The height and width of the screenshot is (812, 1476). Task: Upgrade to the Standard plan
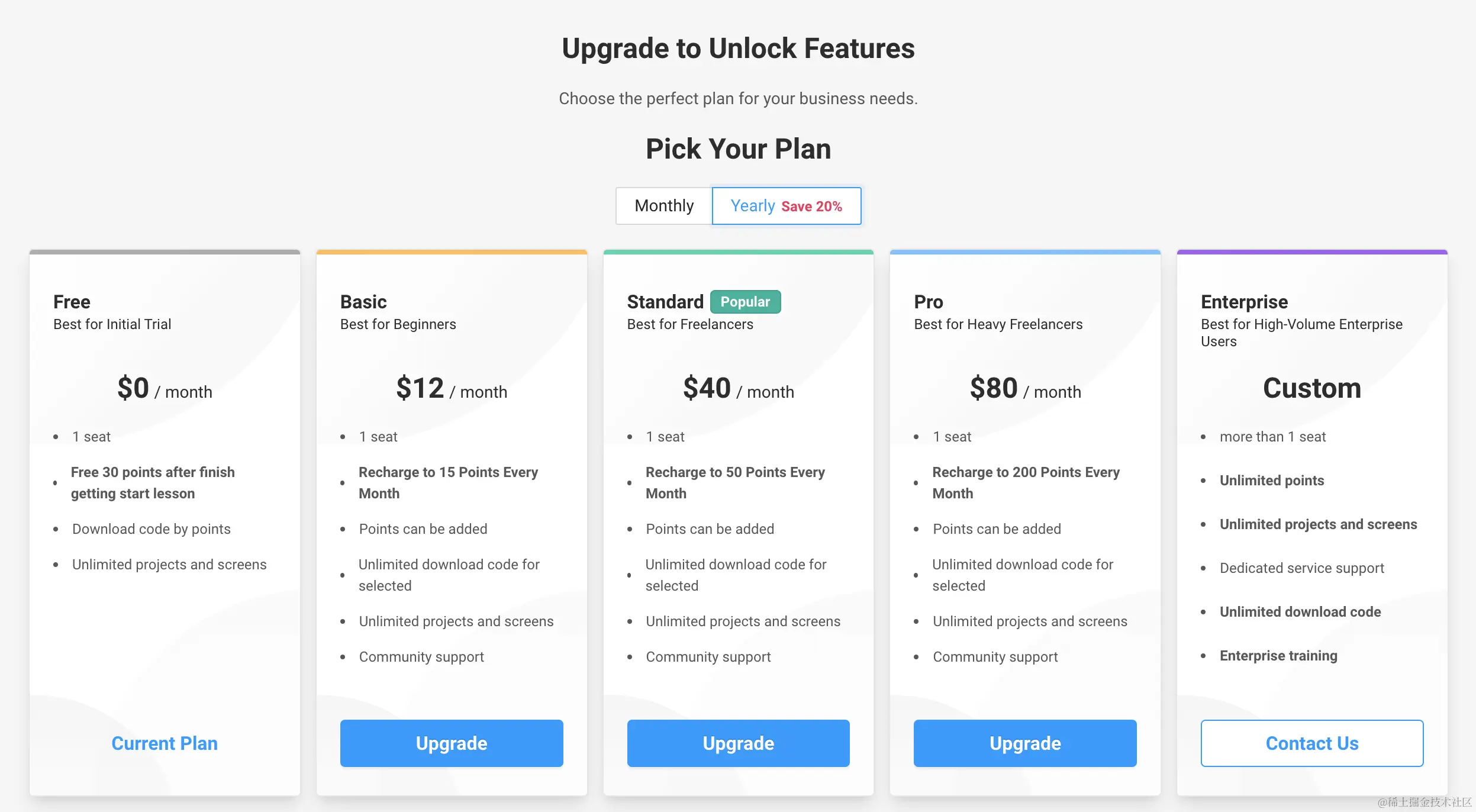738,743
